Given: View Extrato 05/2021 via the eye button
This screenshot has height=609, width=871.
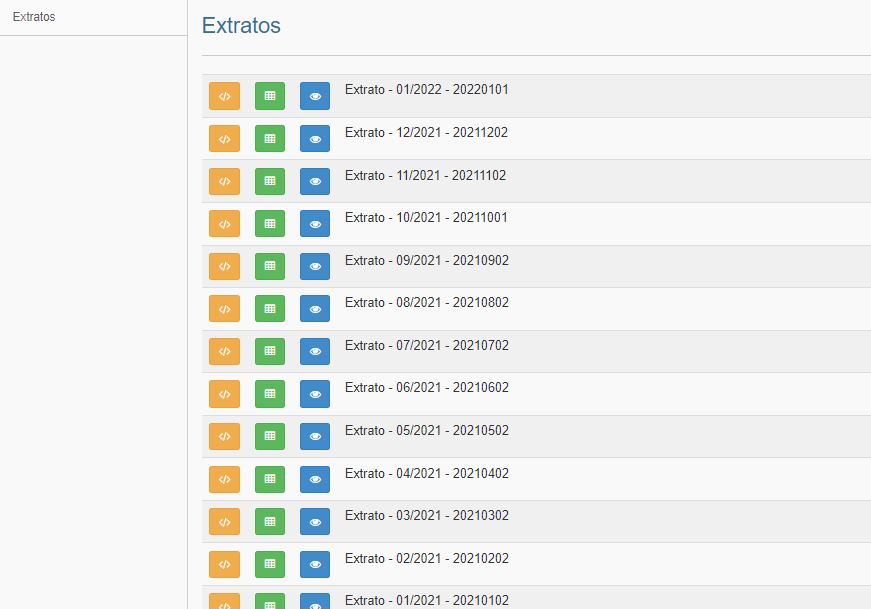Looking at the screenshot, I should point(315,436).
